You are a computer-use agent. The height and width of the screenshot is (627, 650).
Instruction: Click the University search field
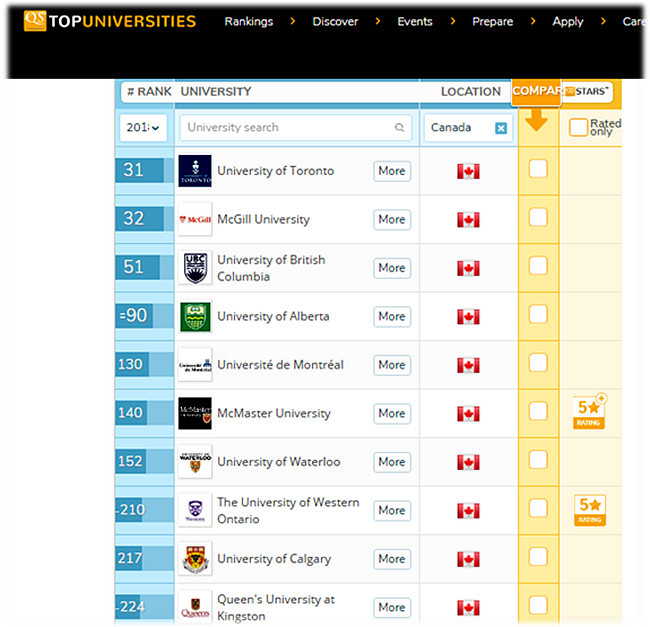click(x=285, y=128)
